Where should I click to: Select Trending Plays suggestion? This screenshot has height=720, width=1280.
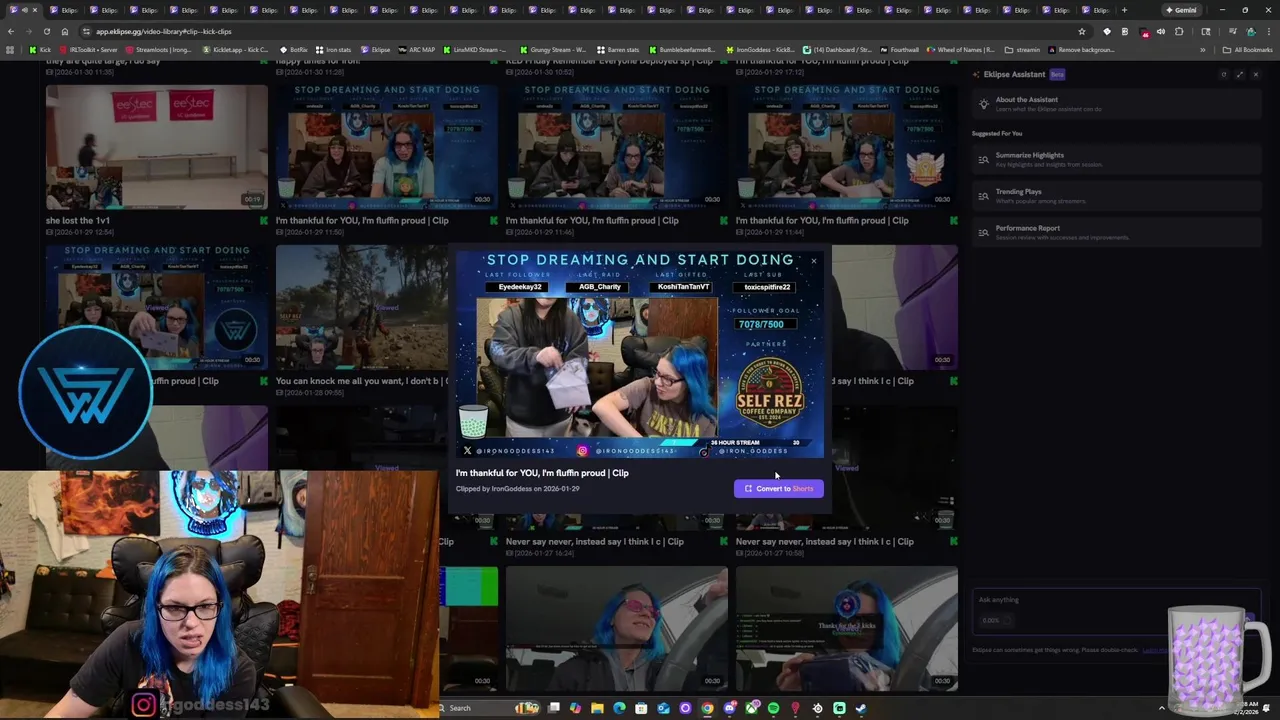coord(1115,196)
